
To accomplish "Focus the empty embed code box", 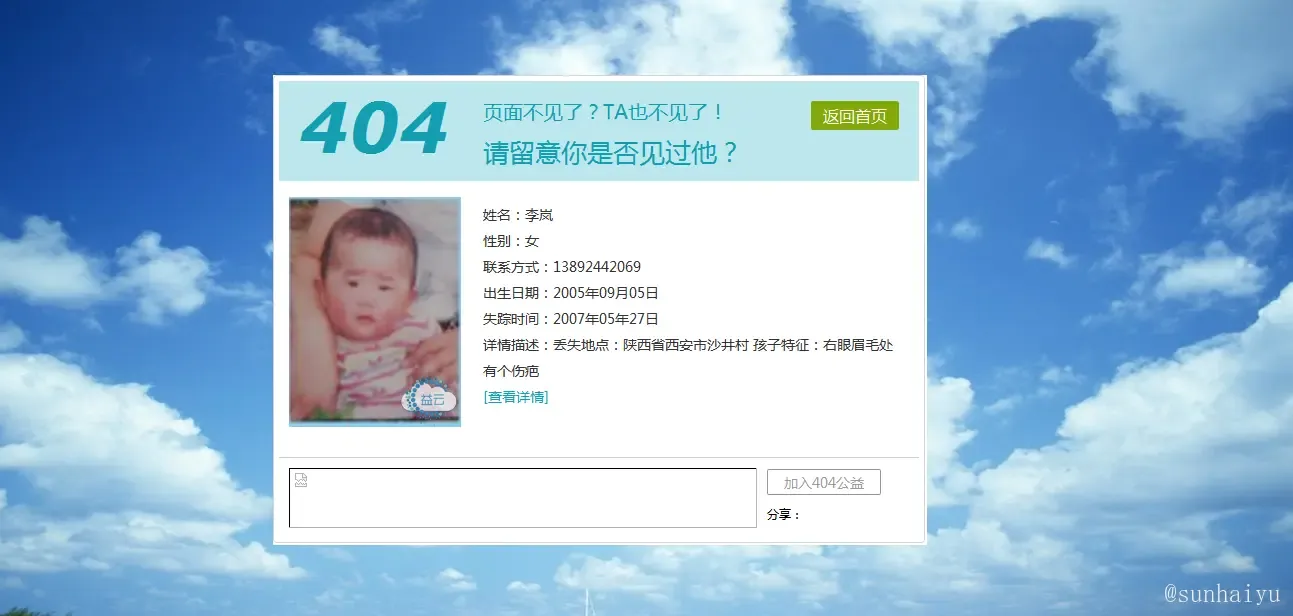I will pyautogui.click(x=523, y=498).
